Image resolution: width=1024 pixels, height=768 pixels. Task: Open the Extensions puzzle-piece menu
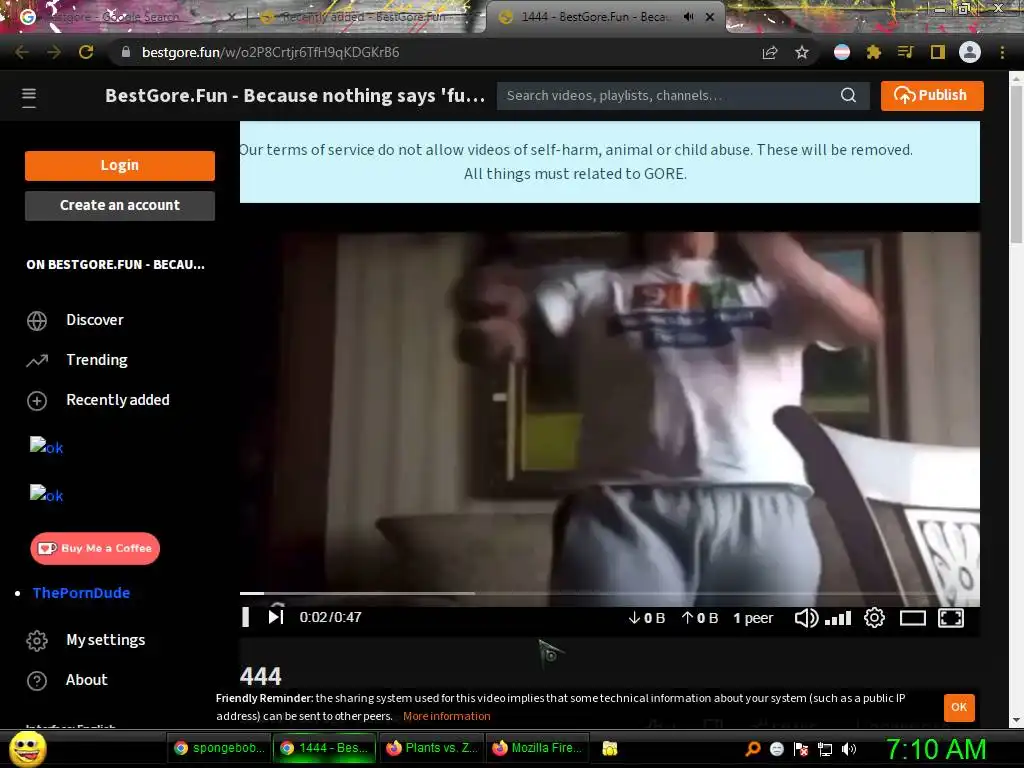[874, 52]
